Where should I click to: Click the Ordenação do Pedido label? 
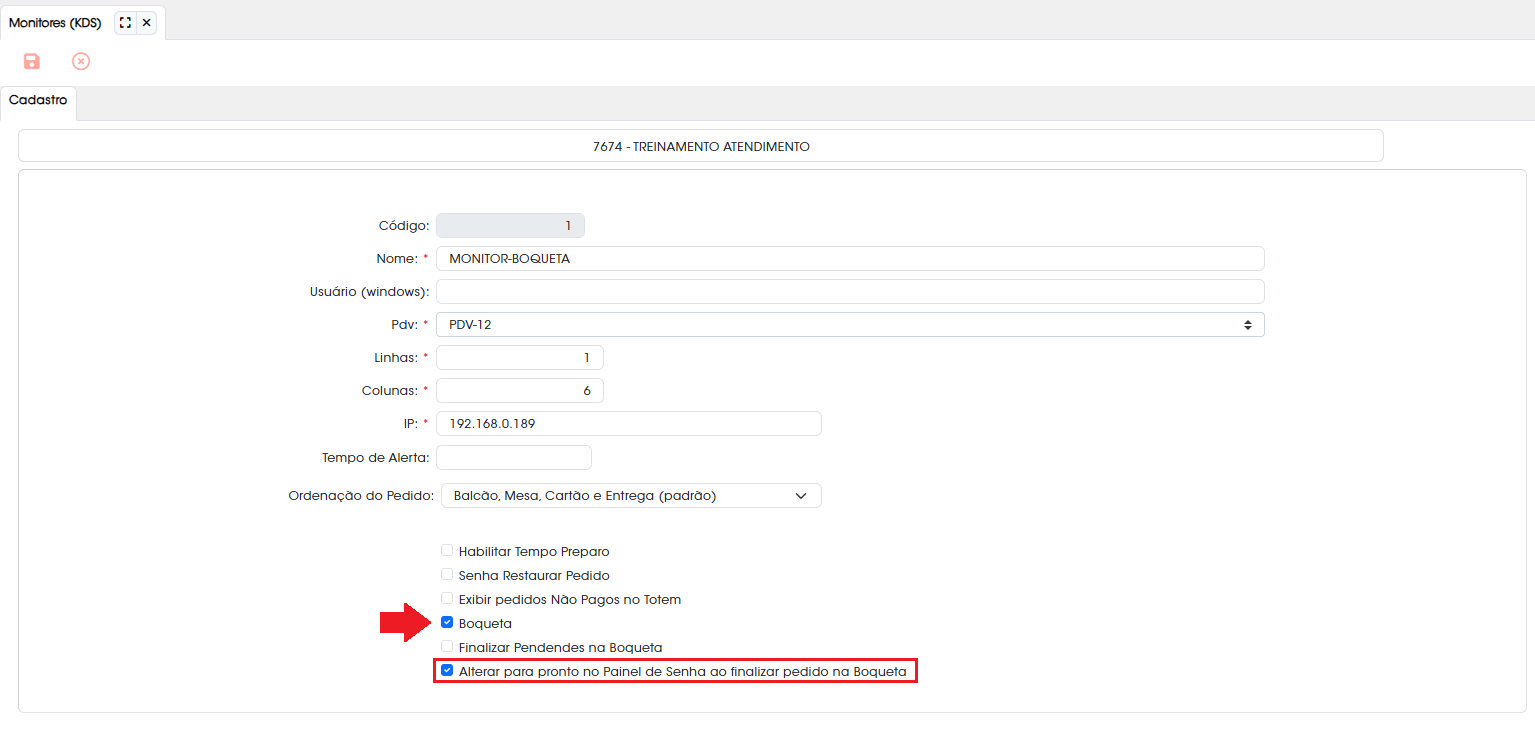(x=361, y=495)
